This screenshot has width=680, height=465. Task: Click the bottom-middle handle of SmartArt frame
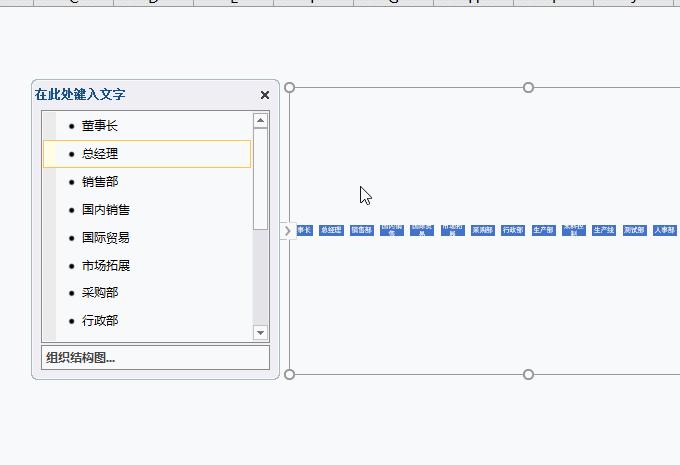528,374
